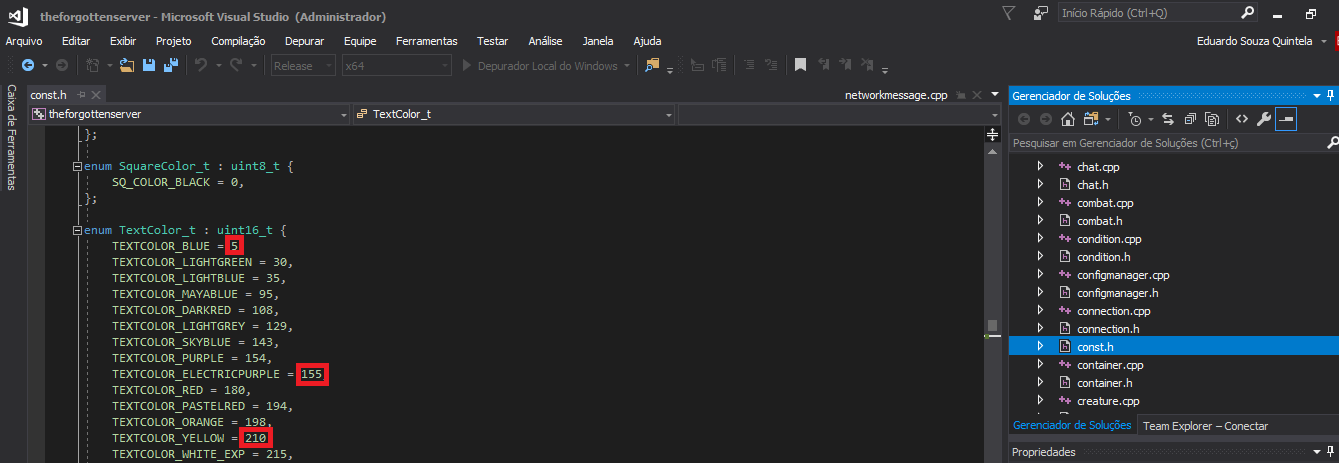The width and height of the screenshot is (1339, 463).
Task: Click the Redo toolbar icon
Action: (x=236, y=65)
